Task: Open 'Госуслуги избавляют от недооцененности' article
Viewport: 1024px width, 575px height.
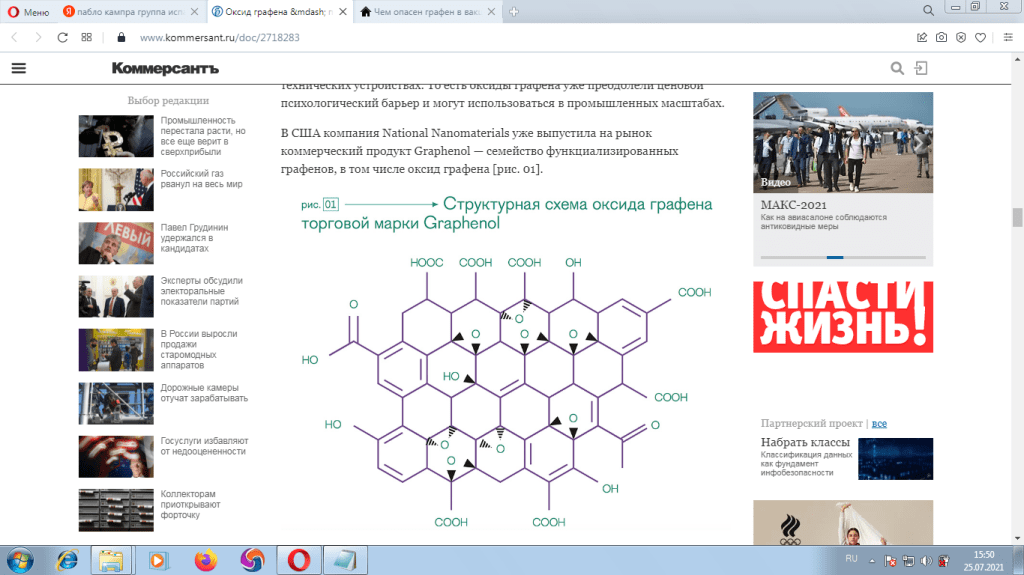Action: tap(204, 446)
